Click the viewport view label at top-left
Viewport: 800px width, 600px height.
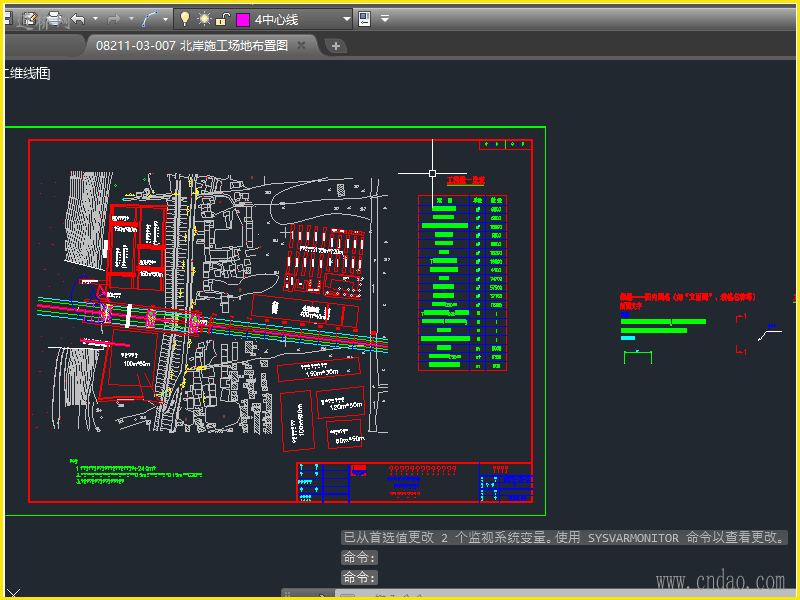tap(27, 73)
